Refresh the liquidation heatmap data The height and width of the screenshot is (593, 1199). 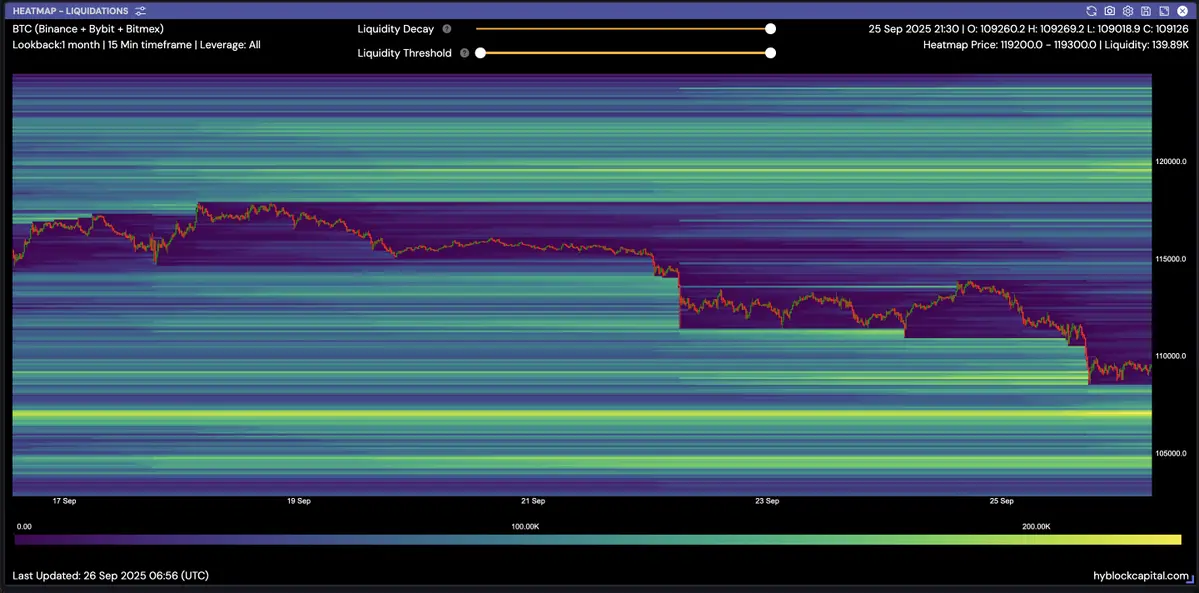pyautogui.click(x=1092, y=11)
